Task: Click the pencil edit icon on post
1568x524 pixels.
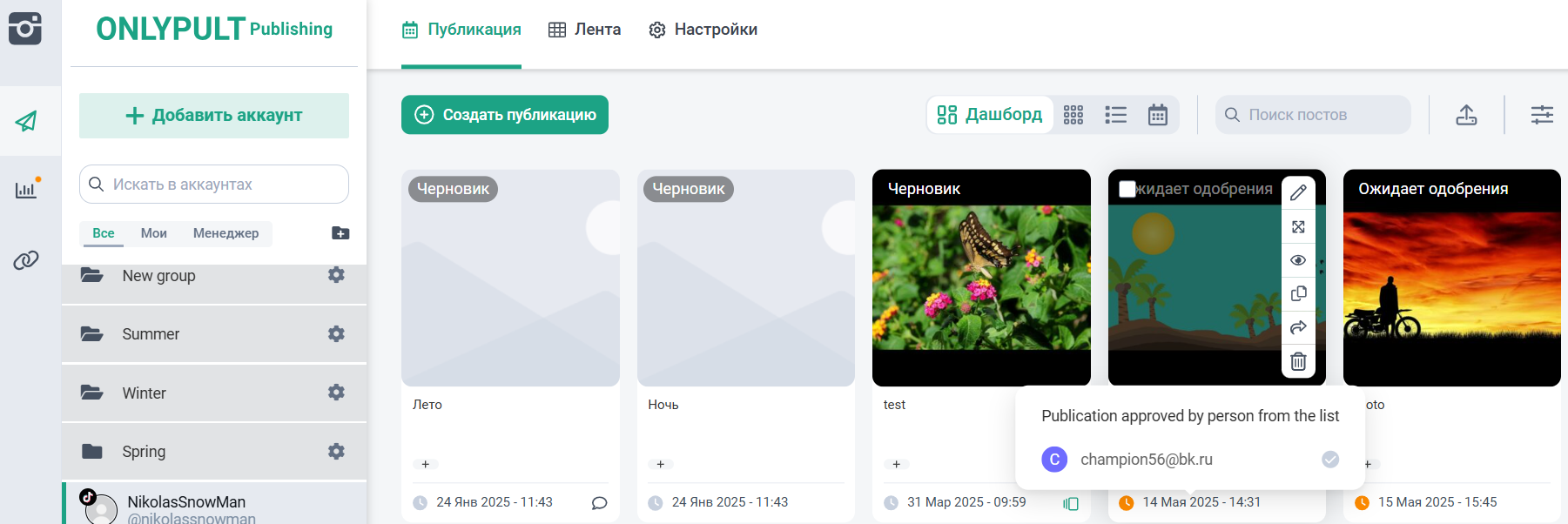Action: click(x=1298, y=192)
